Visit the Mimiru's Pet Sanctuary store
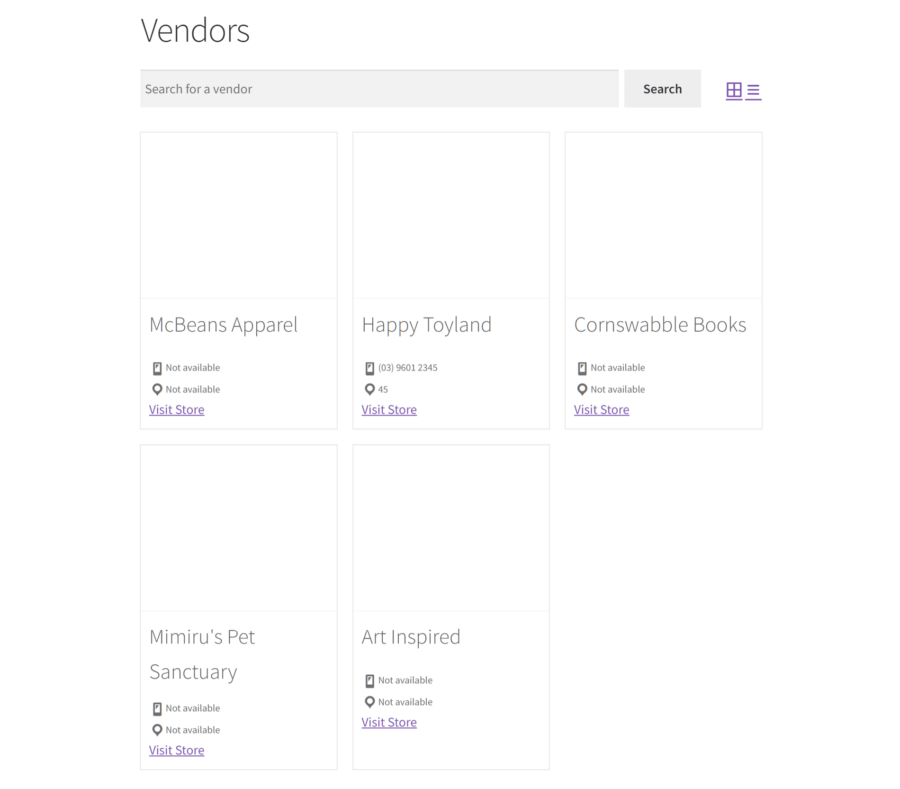Viewport: 900px width, 789px height. 176,750
